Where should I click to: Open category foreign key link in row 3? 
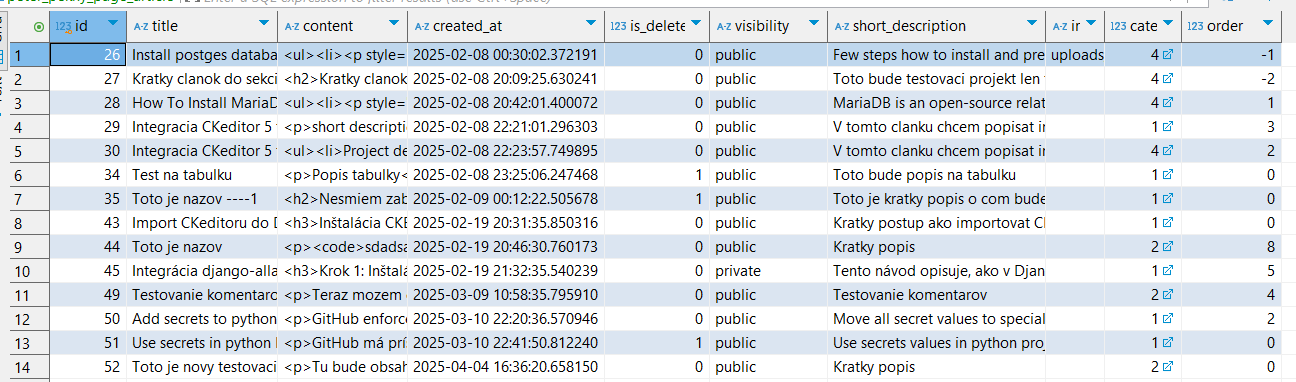pyautogui.click(x=1167, y=103)
